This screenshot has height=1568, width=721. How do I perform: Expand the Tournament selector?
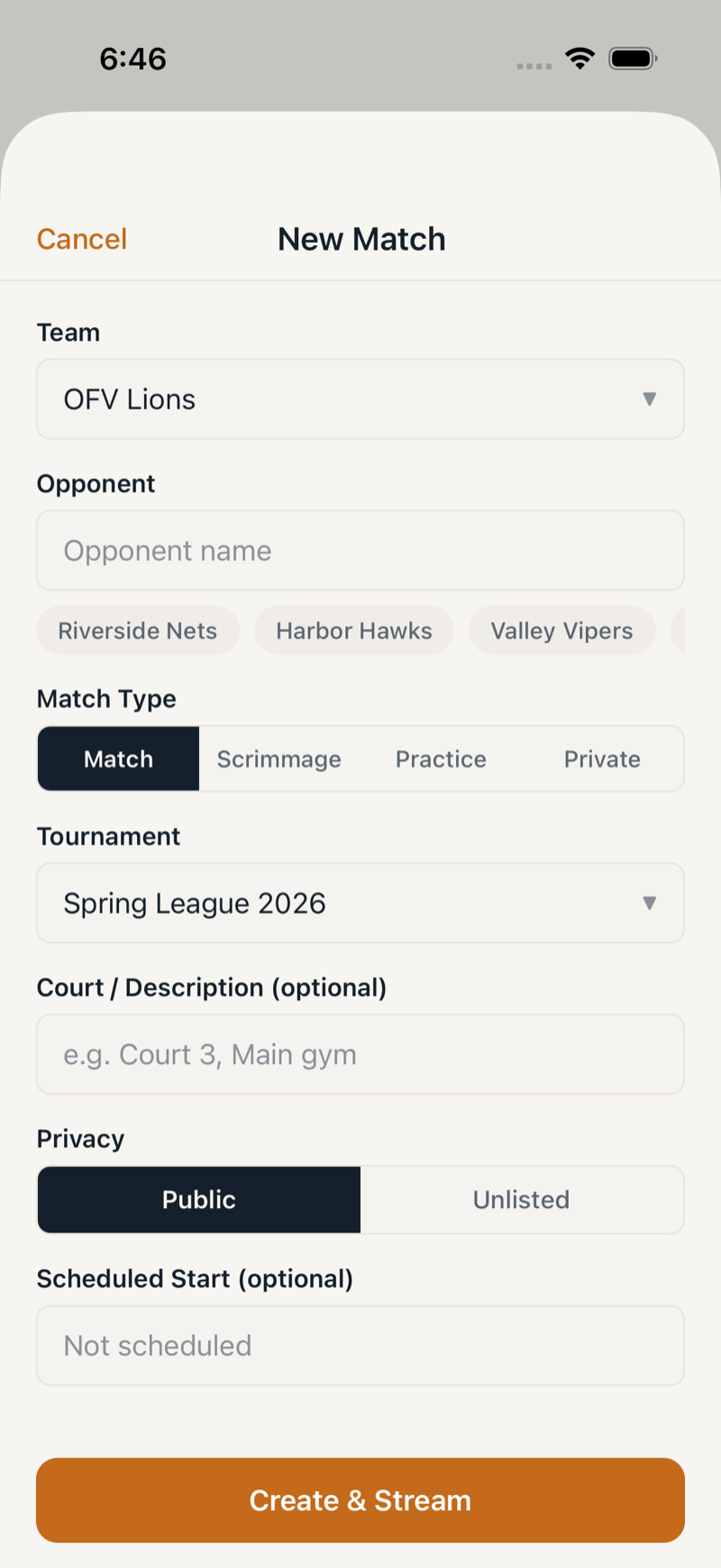point(651,903)
